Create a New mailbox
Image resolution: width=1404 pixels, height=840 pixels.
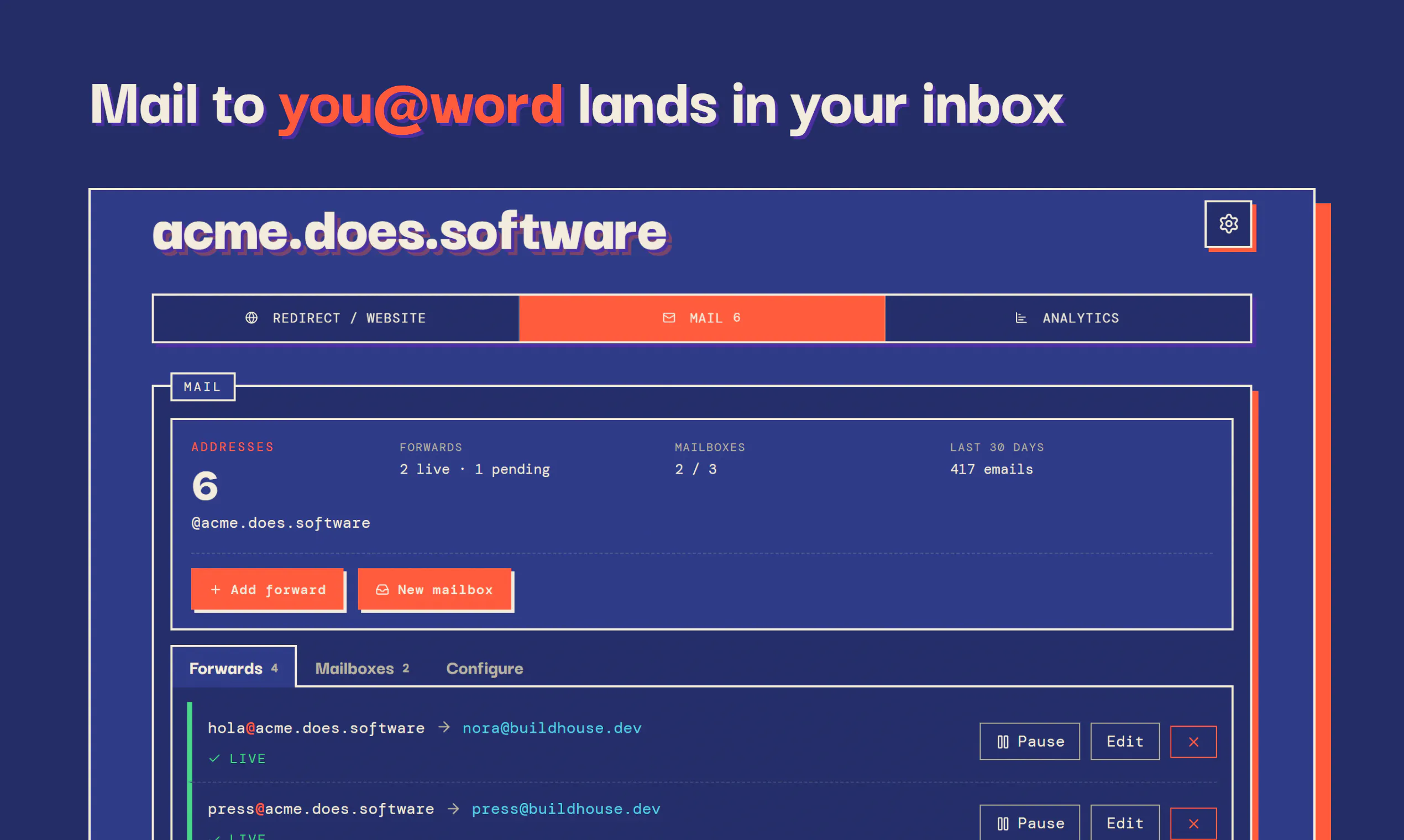point(434,589)
